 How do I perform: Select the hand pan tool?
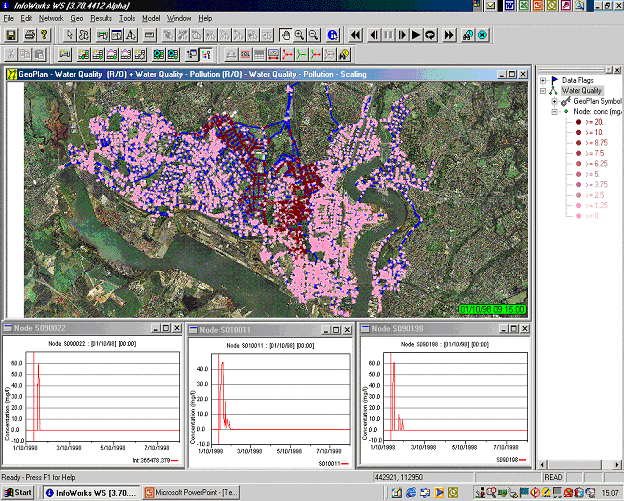pyautogui.click(x=285, y=35)
